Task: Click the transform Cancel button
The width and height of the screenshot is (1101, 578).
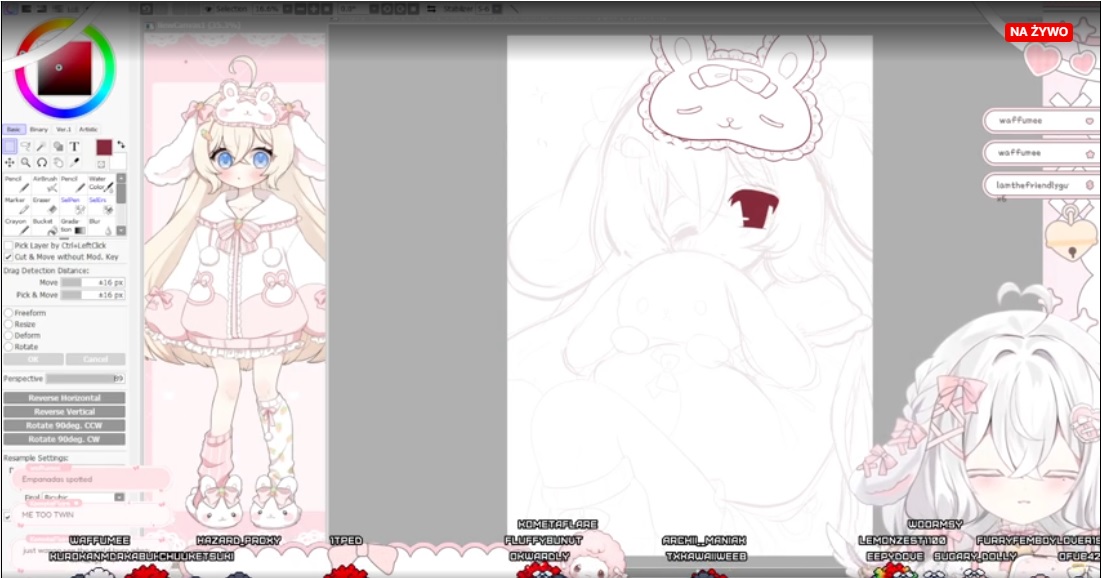Action: click(x=95, y=359)
